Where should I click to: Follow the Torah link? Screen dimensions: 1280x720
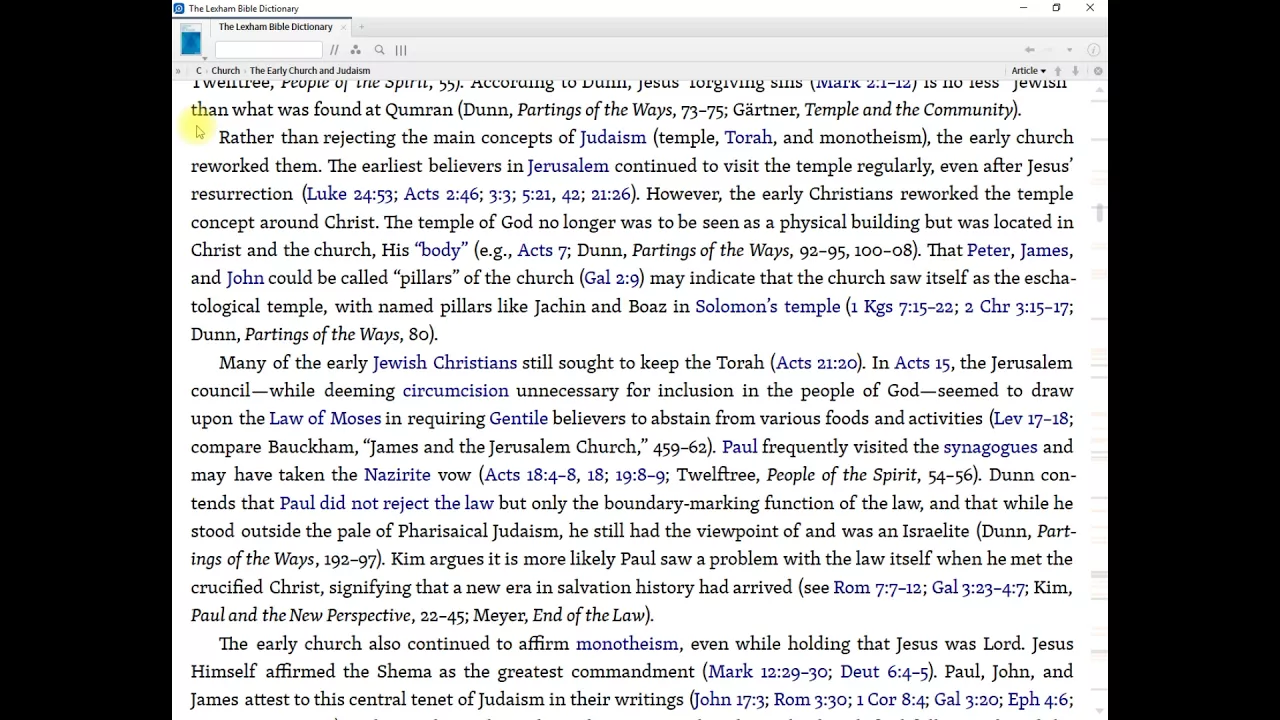748,138
